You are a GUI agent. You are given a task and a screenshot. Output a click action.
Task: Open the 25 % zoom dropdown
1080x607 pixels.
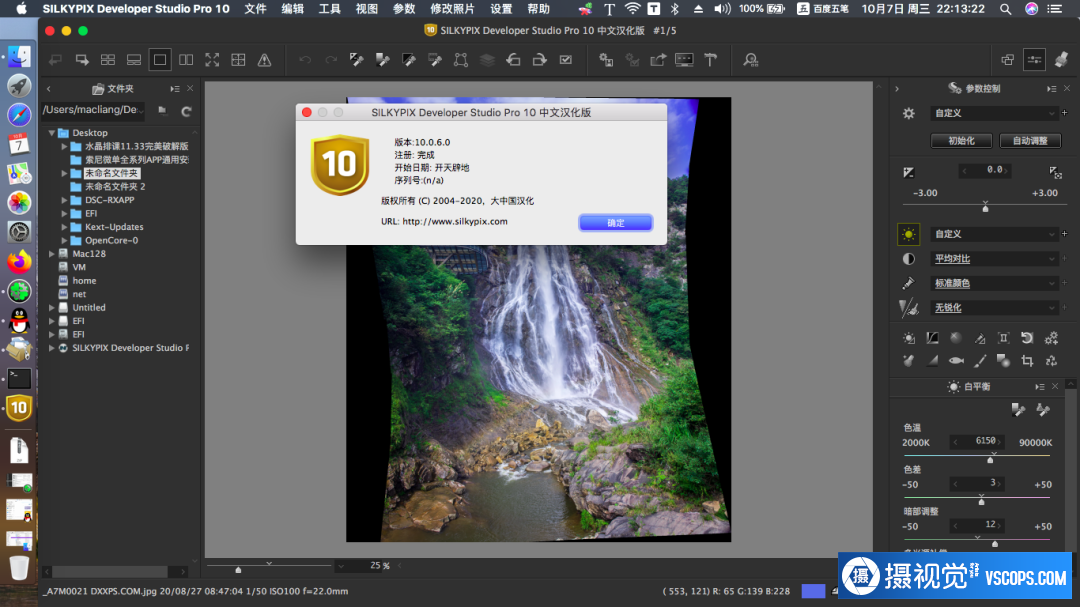340,566
